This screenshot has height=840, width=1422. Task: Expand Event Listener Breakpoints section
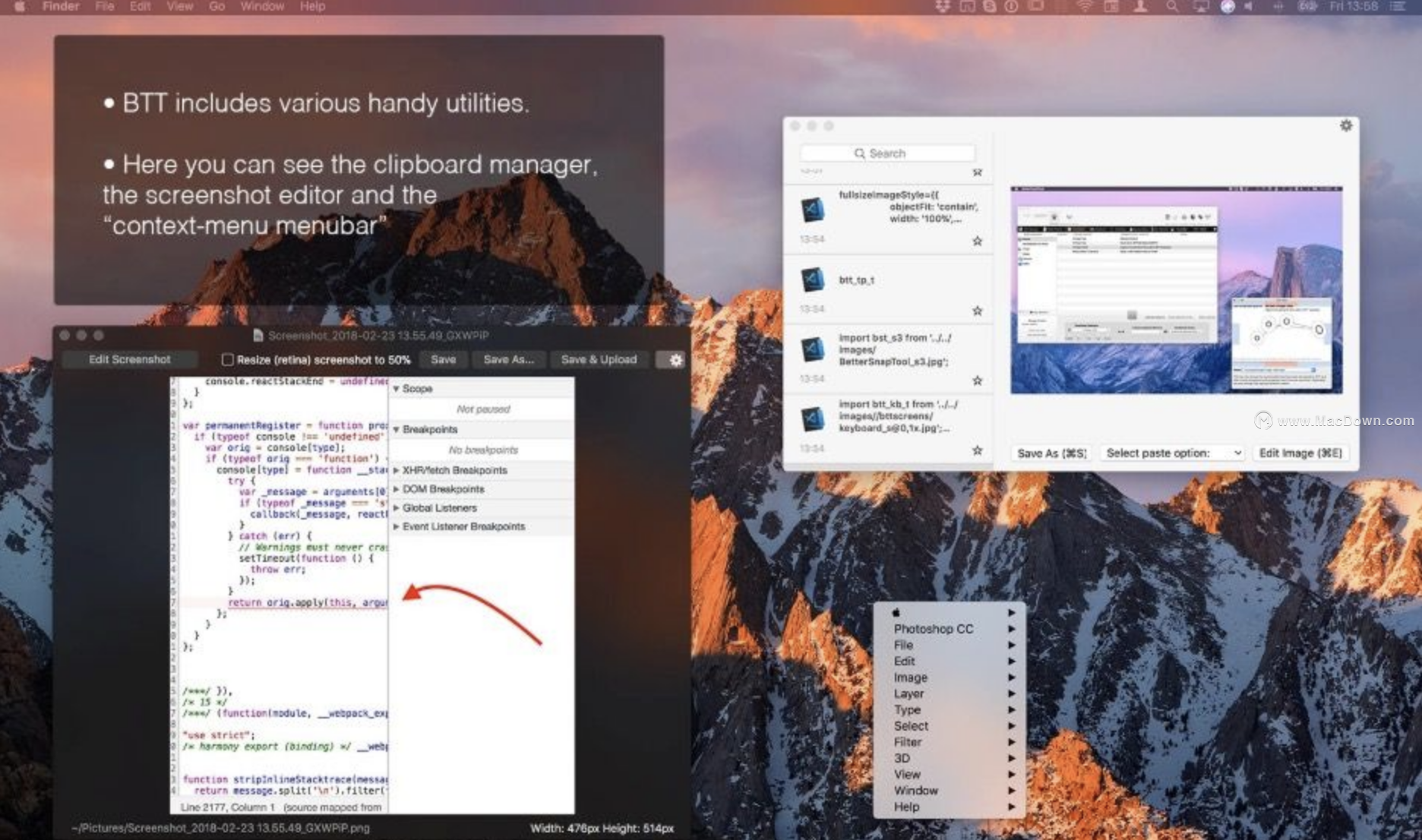tap(396, 527)
